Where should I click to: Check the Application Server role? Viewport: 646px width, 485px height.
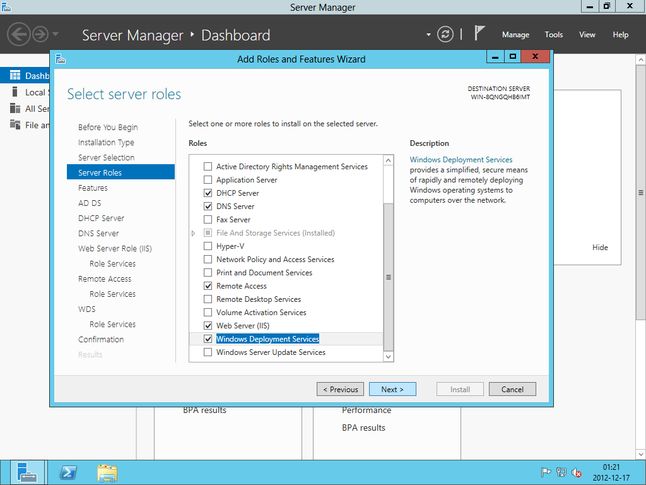[x=208, y=180]
